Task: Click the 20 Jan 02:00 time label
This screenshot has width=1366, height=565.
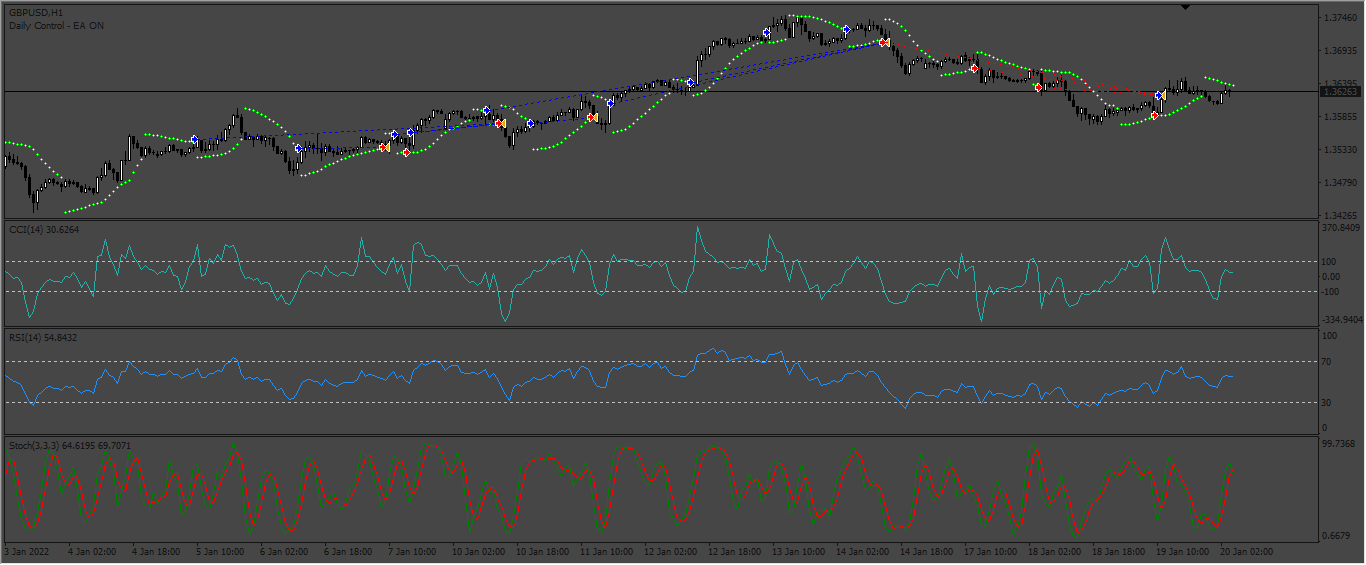Action: [1245, 551]
